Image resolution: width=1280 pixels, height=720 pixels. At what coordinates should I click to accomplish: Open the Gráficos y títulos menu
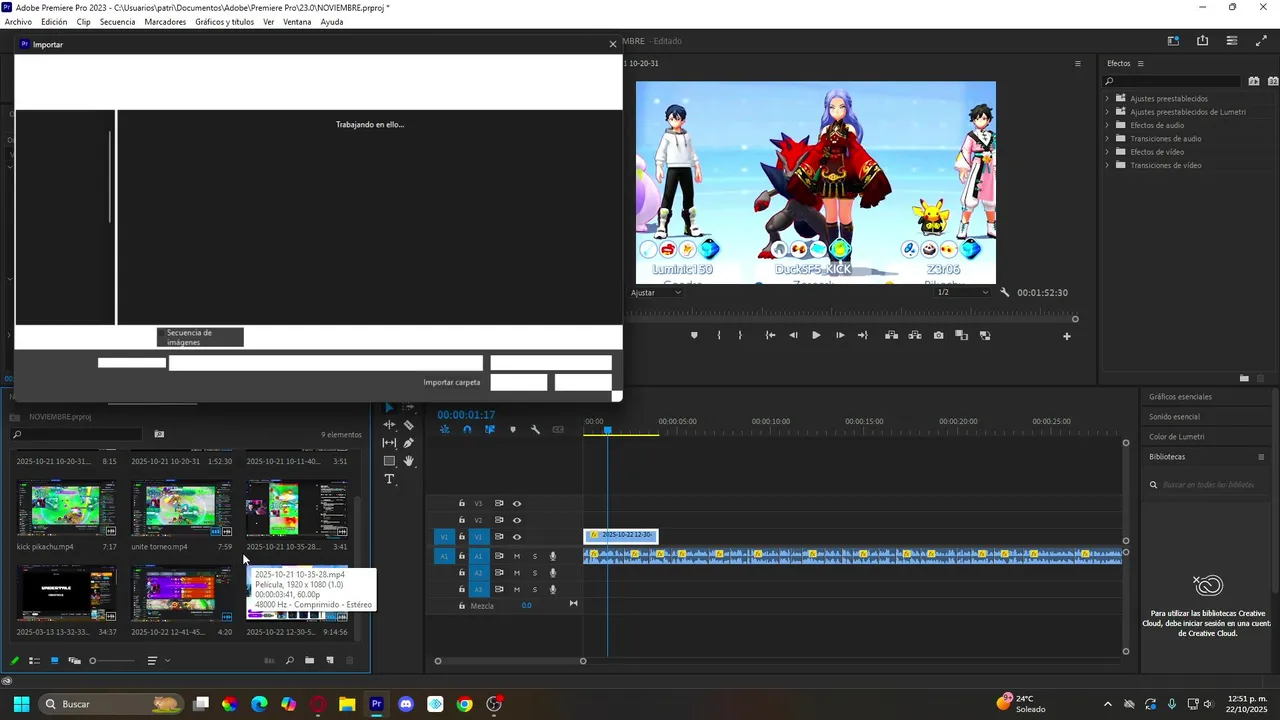tap(224, 22)
